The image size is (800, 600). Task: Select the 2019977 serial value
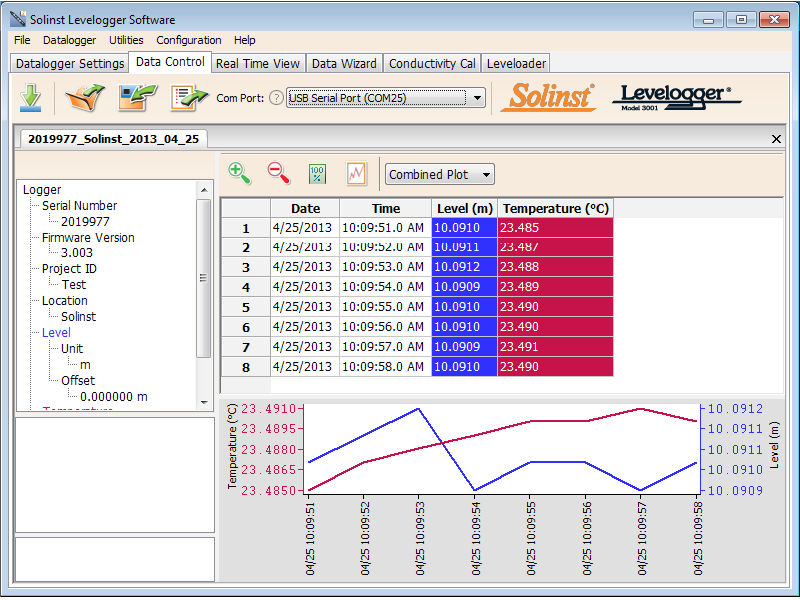[x=85, y=221]
